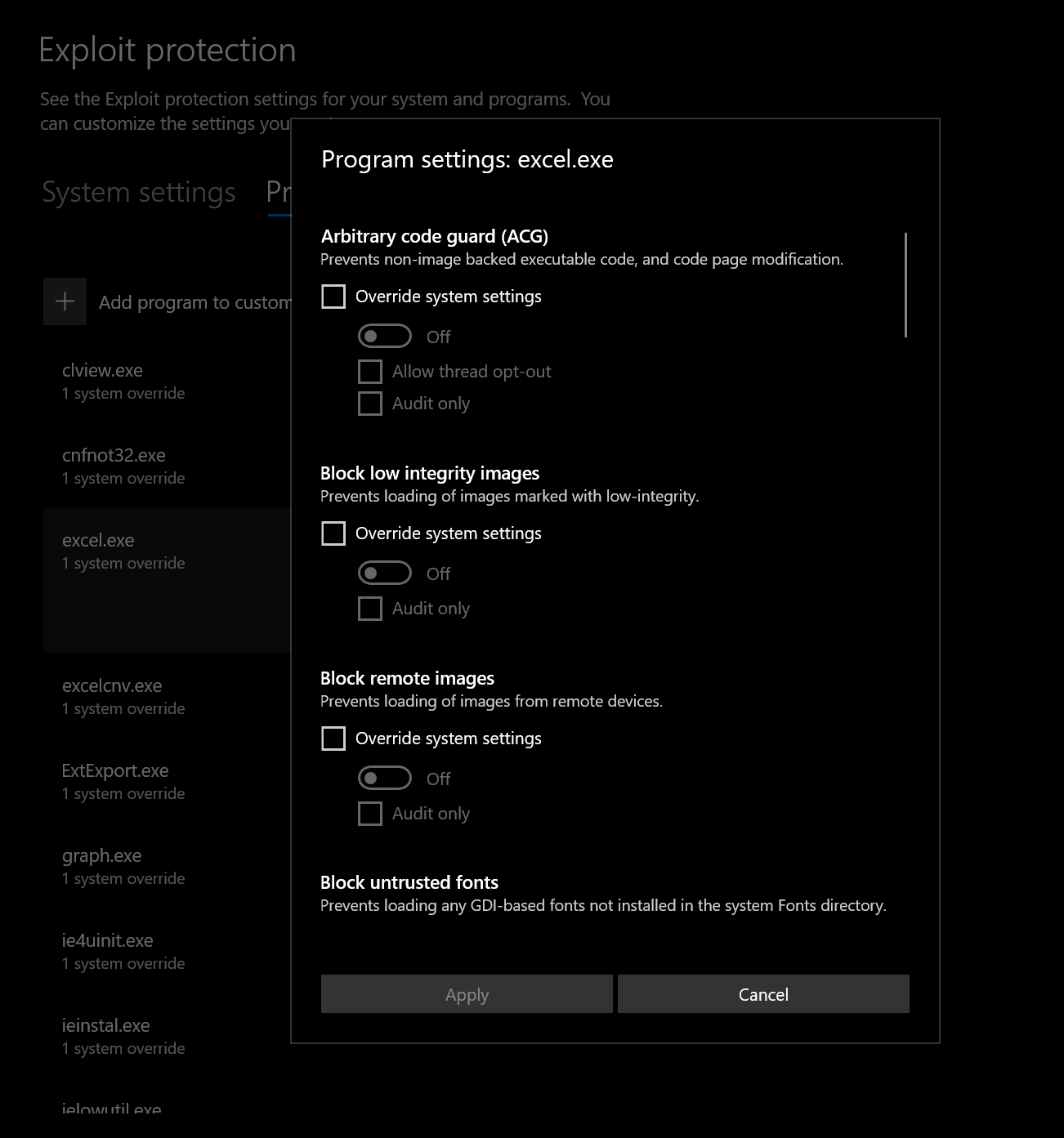Select clview.exe in the program list
Viewport: 1064px width, 1138px height.
167,381
